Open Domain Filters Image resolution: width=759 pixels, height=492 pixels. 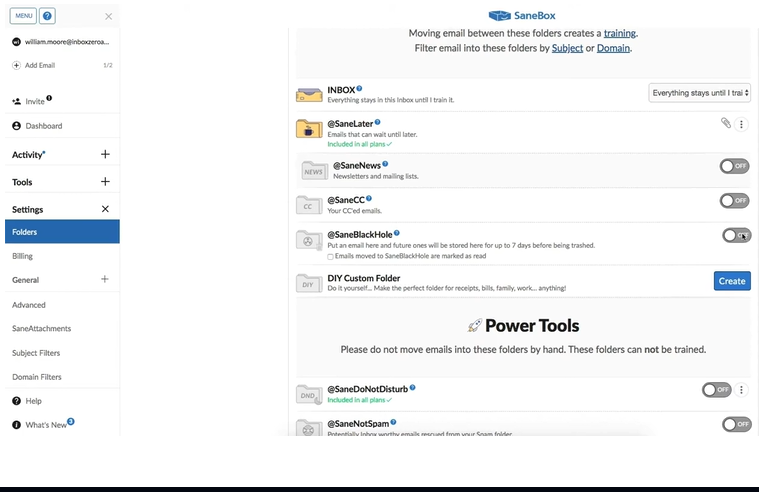(37, 377)
